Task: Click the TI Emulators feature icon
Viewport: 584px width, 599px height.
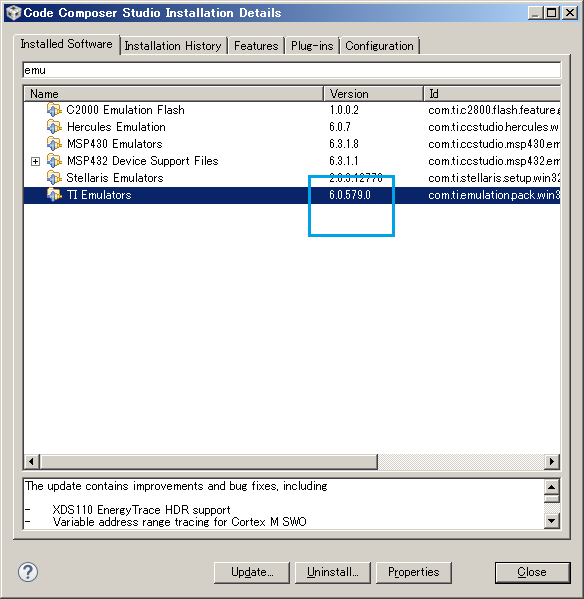Action: [x=54, y=195]
